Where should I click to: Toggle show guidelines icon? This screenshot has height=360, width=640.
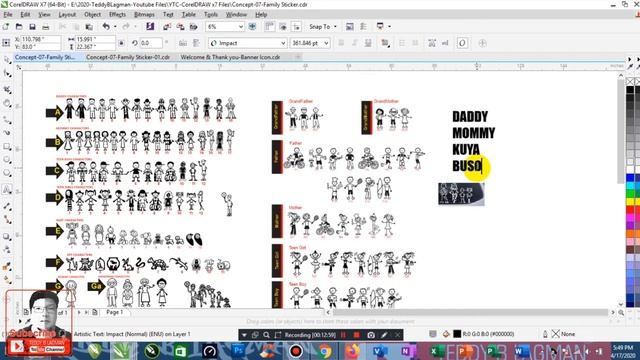pyautogui.click(x=296, y=27)
